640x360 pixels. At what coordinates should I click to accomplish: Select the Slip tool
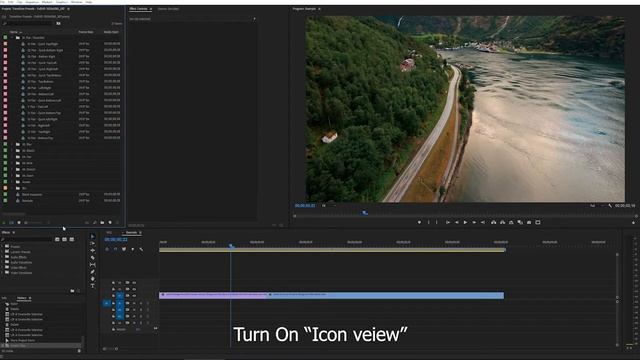[93, 264]
